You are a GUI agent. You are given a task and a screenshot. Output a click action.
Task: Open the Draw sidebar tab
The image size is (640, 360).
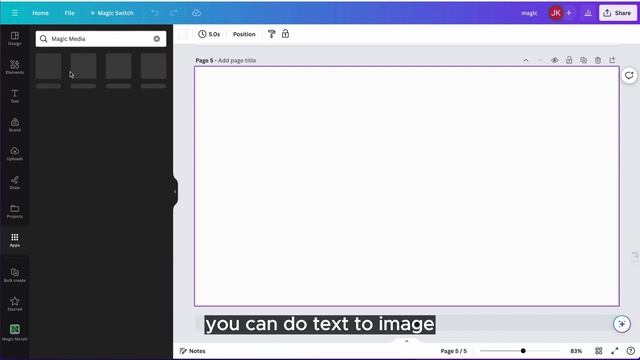[x=15, y=182]
